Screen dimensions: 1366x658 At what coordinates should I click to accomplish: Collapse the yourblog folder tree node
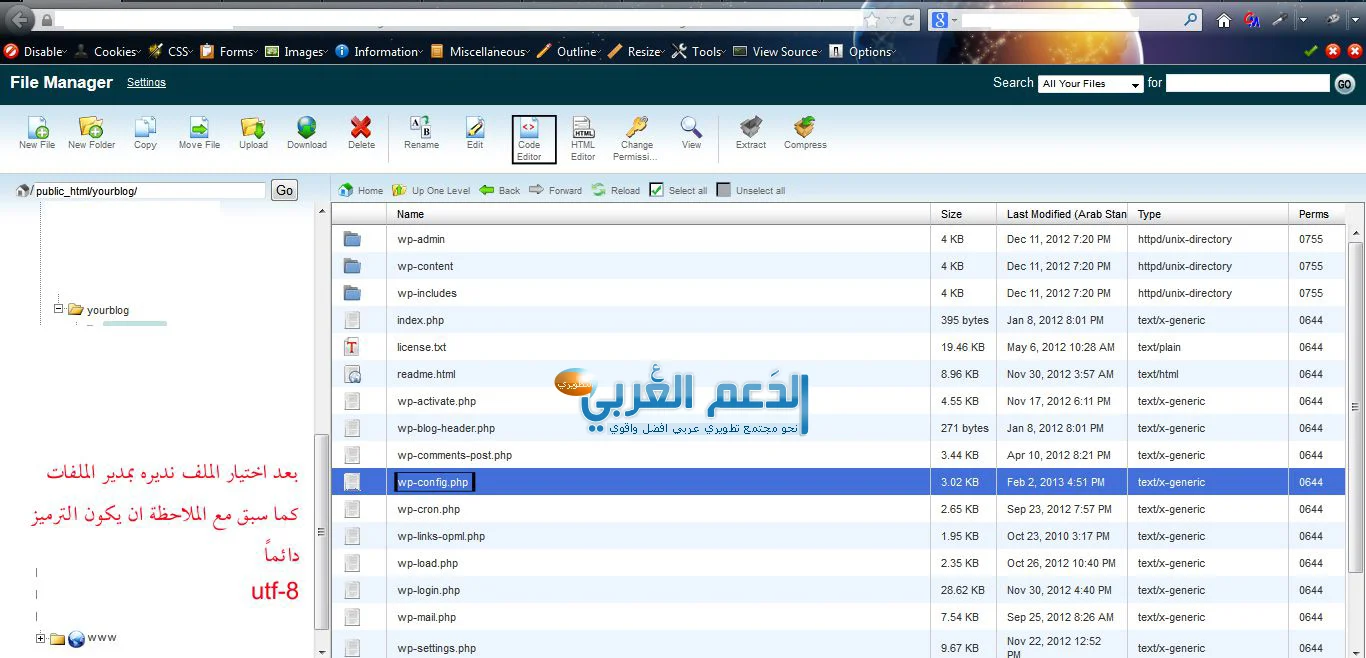point(59,310)
